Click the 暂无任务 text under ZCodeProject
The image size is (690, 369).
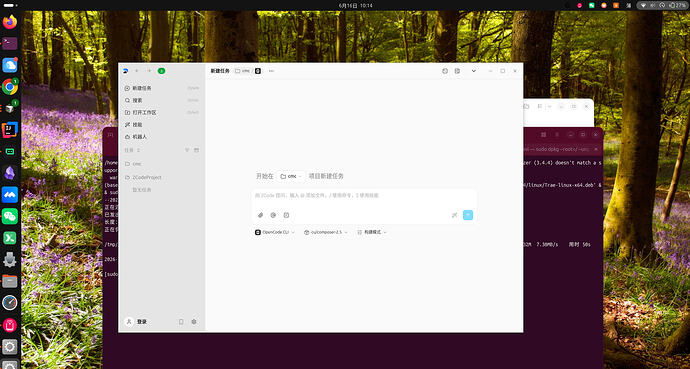point(142,190)
